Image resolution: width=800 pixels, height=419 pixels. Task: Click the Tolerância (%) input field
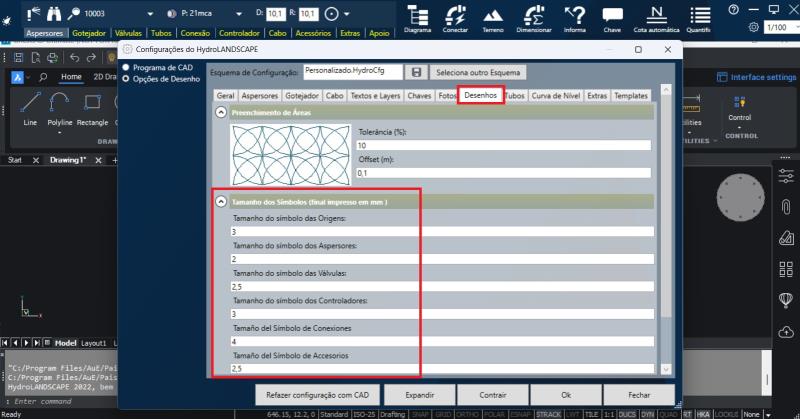click(503, 145)
